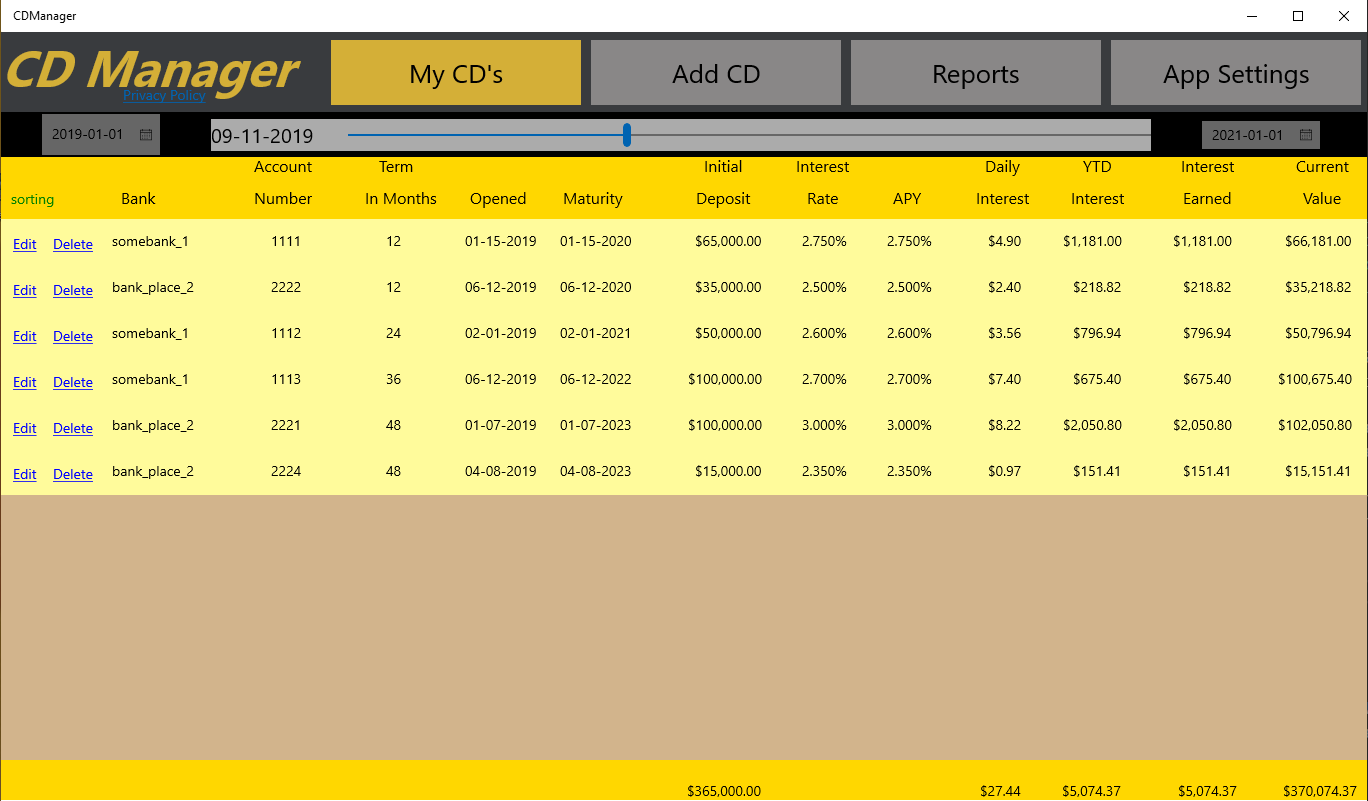
Task: Click the 2021-01-01 end date field
Action: point(1248,134)
